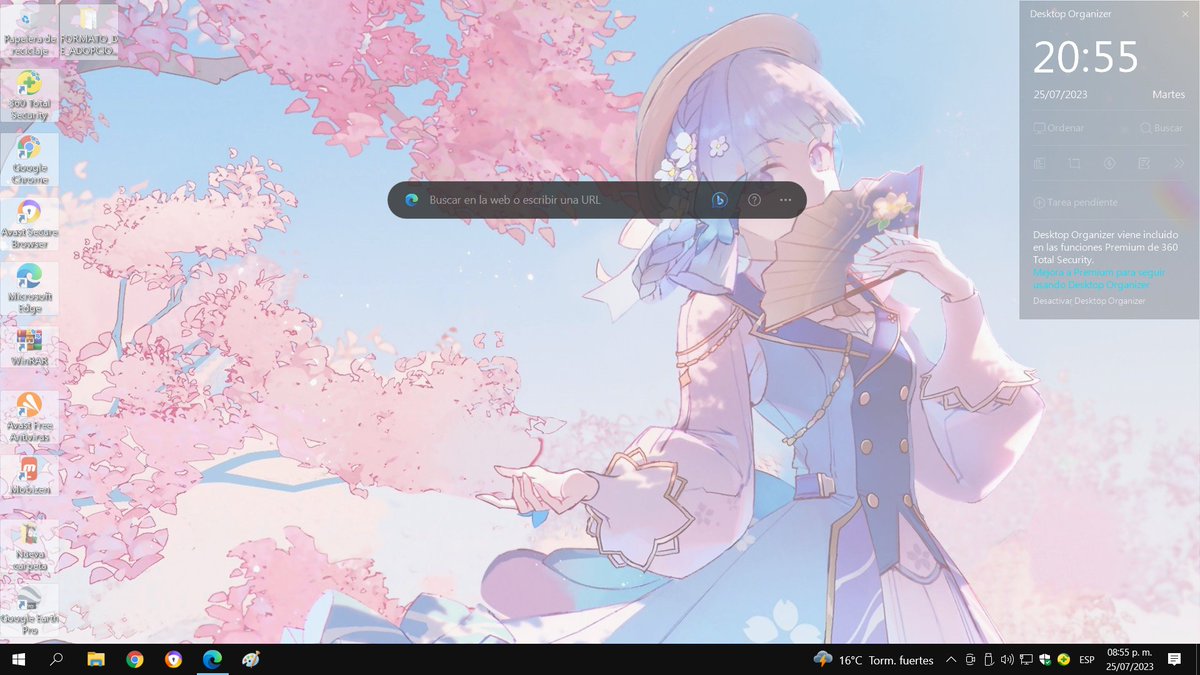The height and width of the screenshot is (675, 1200).
Task: Open the weather widget showing 16°C
Action: 874,660
